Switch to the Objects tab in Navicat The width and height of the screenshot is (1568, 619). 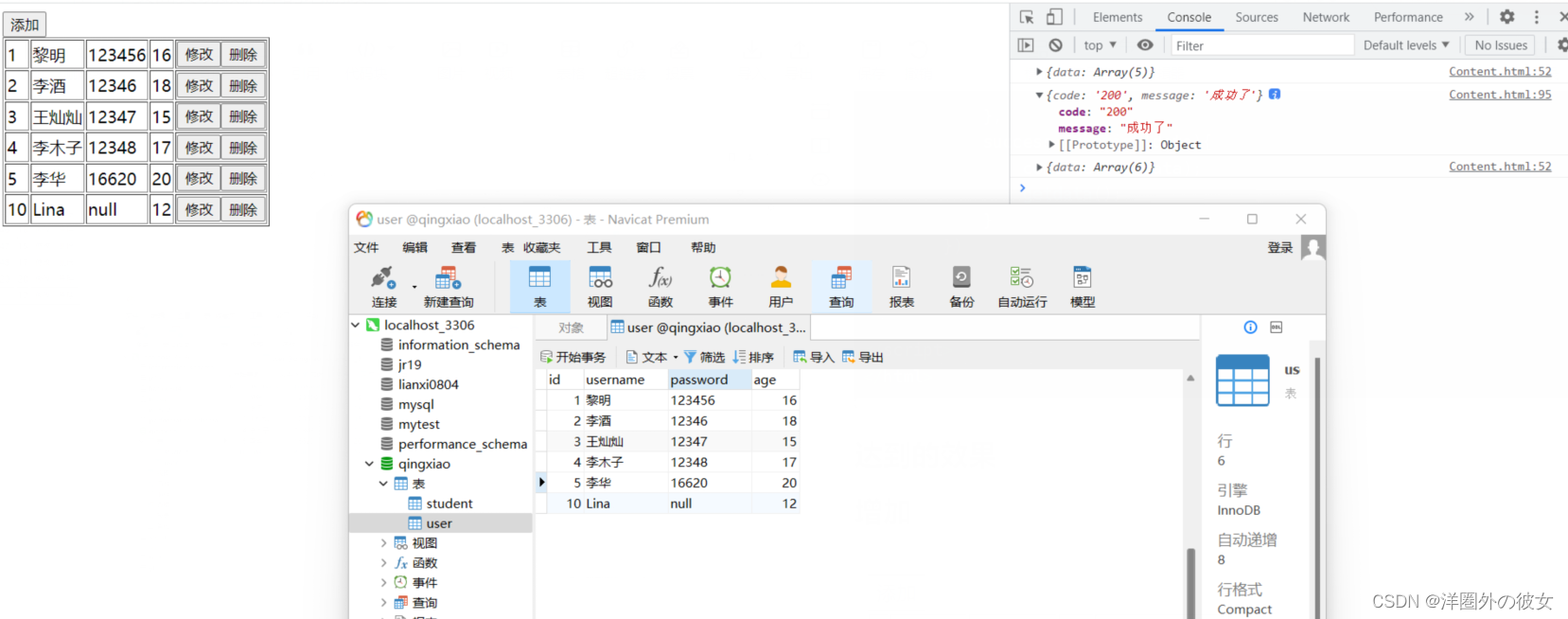pyautogui.click(x=571, y=327)
